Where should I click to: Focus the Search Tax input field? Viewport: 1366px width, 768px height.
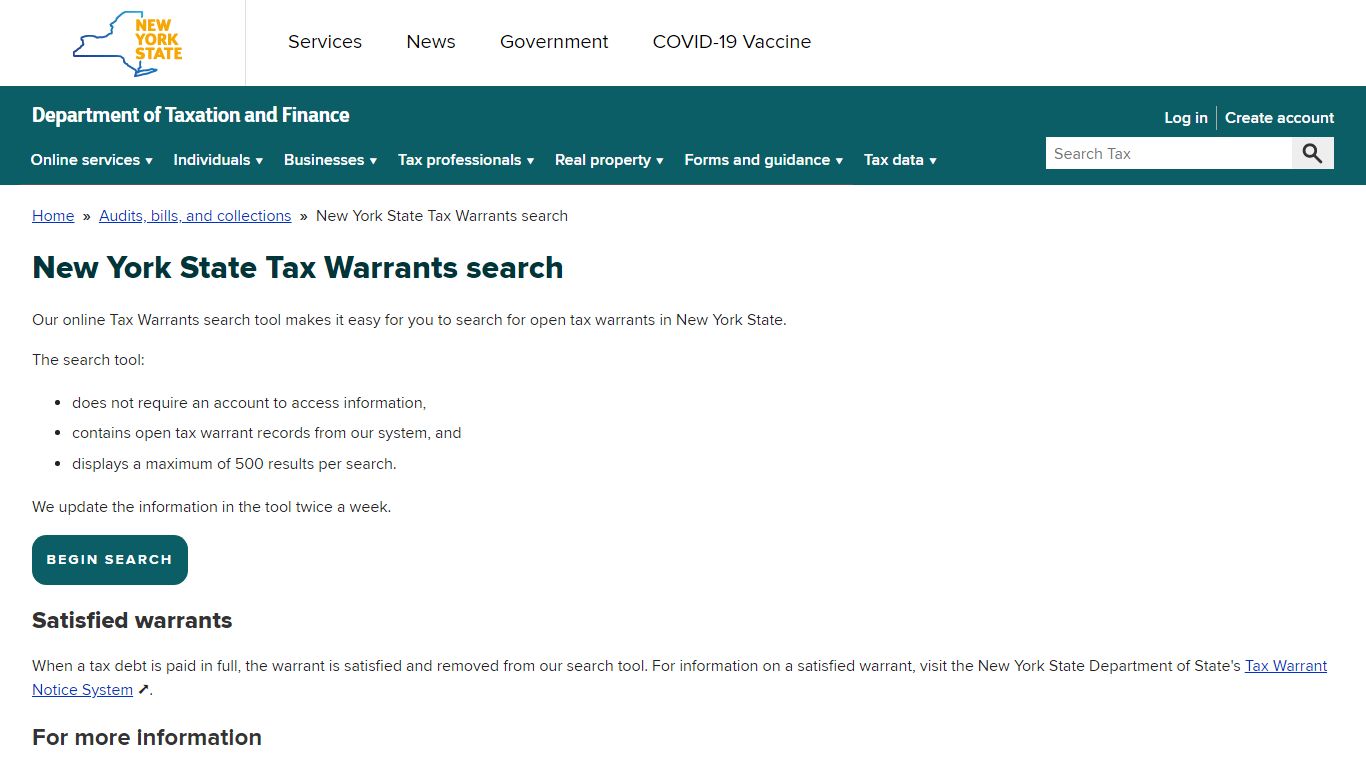point(1169,154)
